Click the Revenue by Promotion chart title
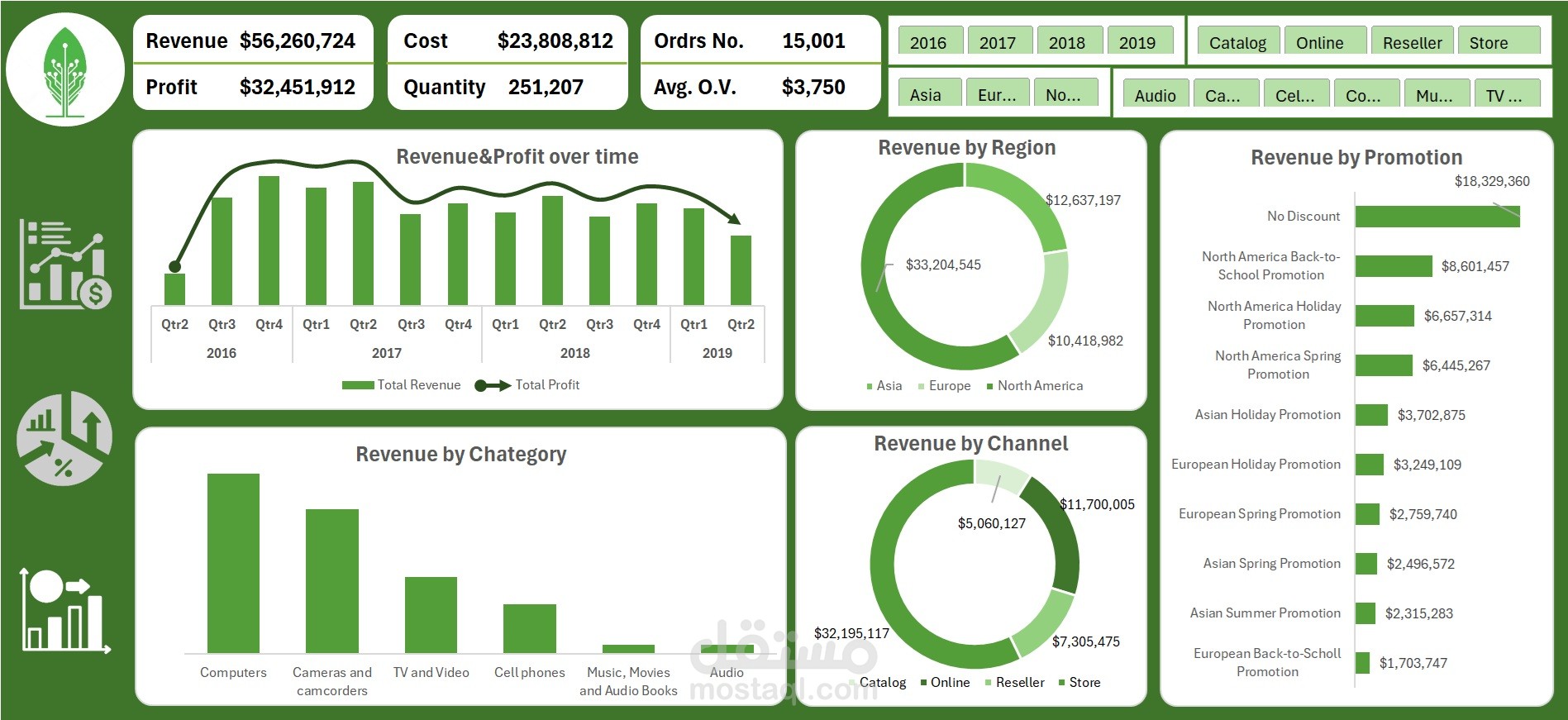The image size is (1568, 720). click(x=1356, y=157)
